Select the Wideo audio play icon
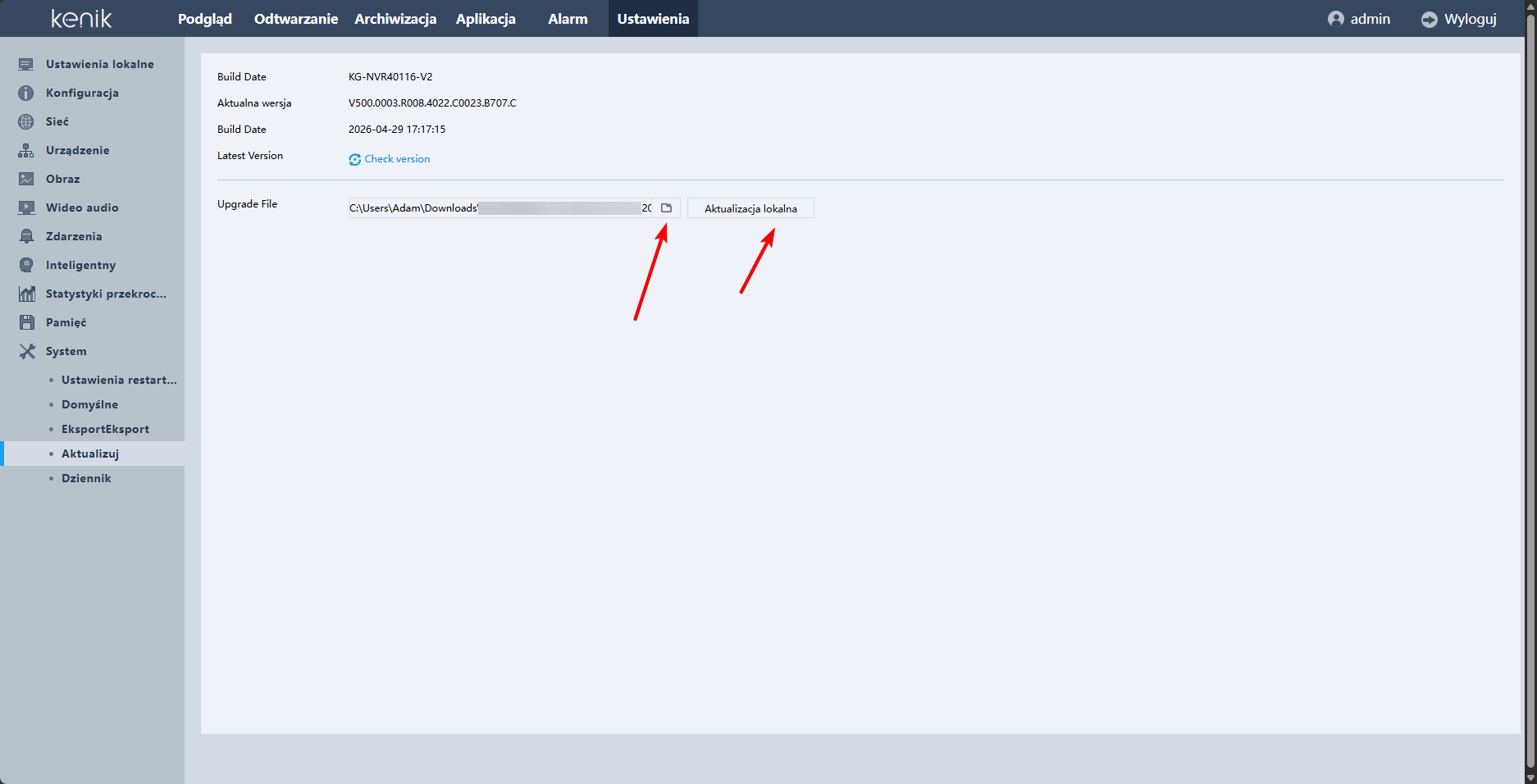The height and width of the screenshot is (784, 1537). click(x=26, y=207)
